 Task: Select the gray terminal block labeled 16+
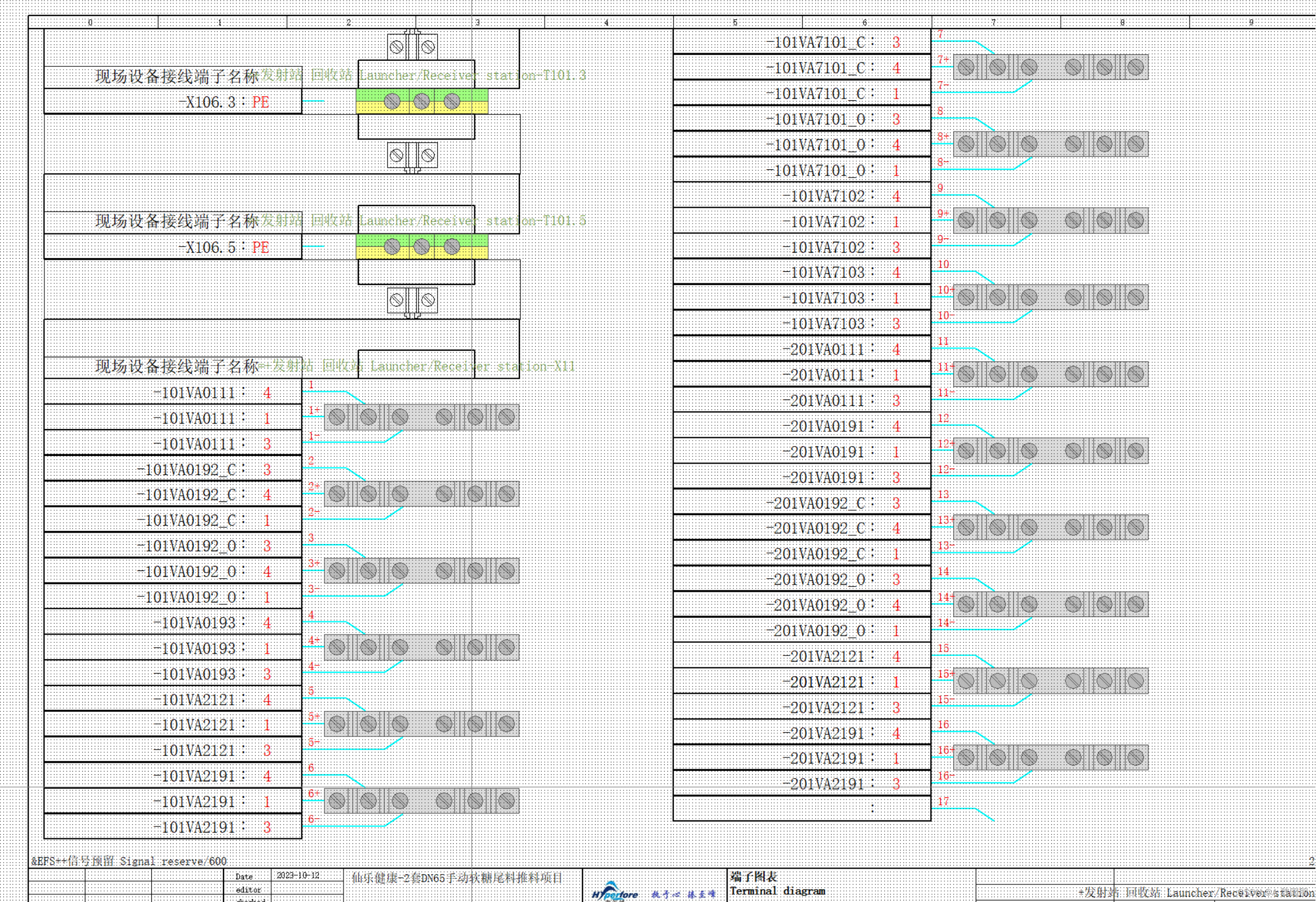[1050, 757]
